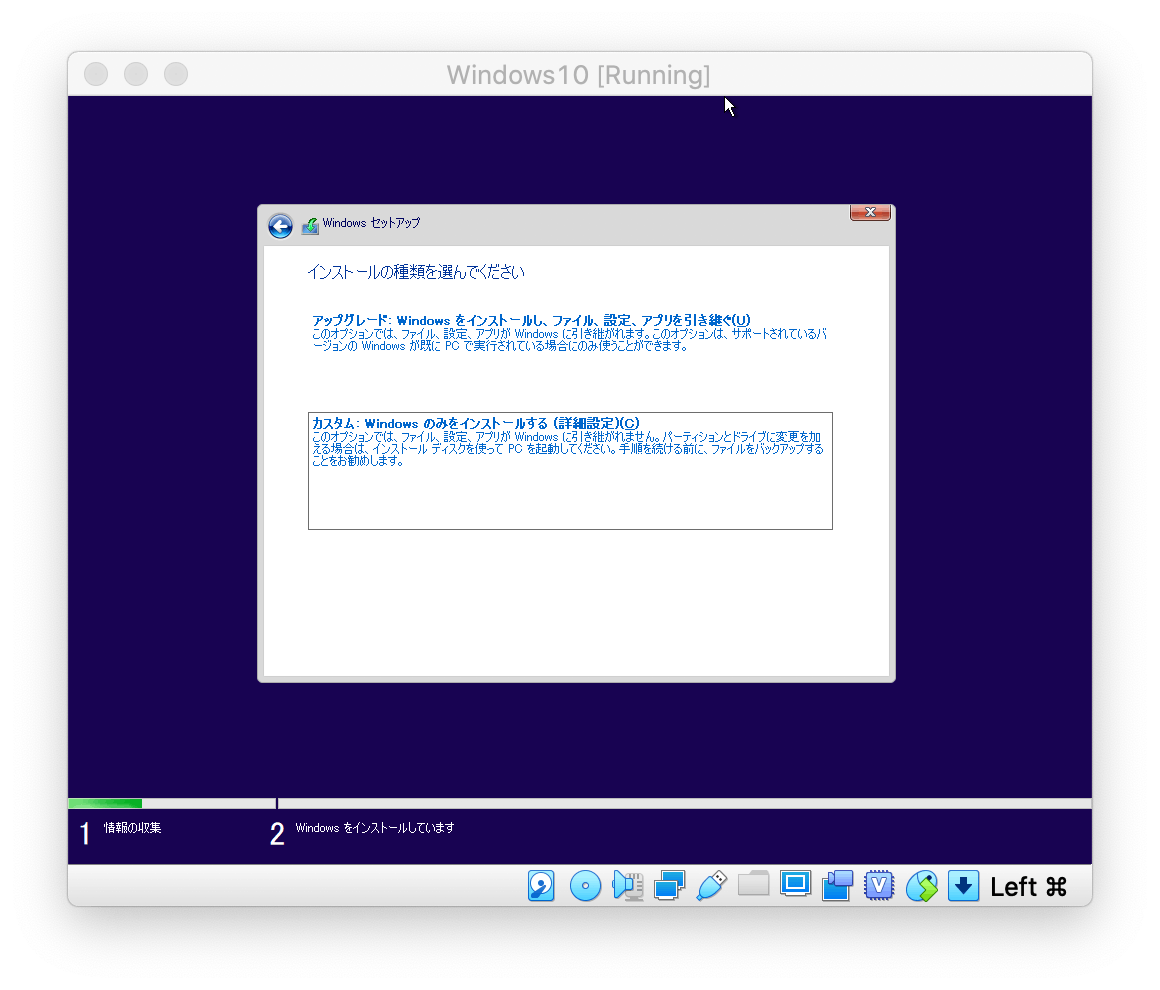Screen dimensions: 1160x990
Task: Click the keyboard capture status icon
Action: [x=963, y=885]
